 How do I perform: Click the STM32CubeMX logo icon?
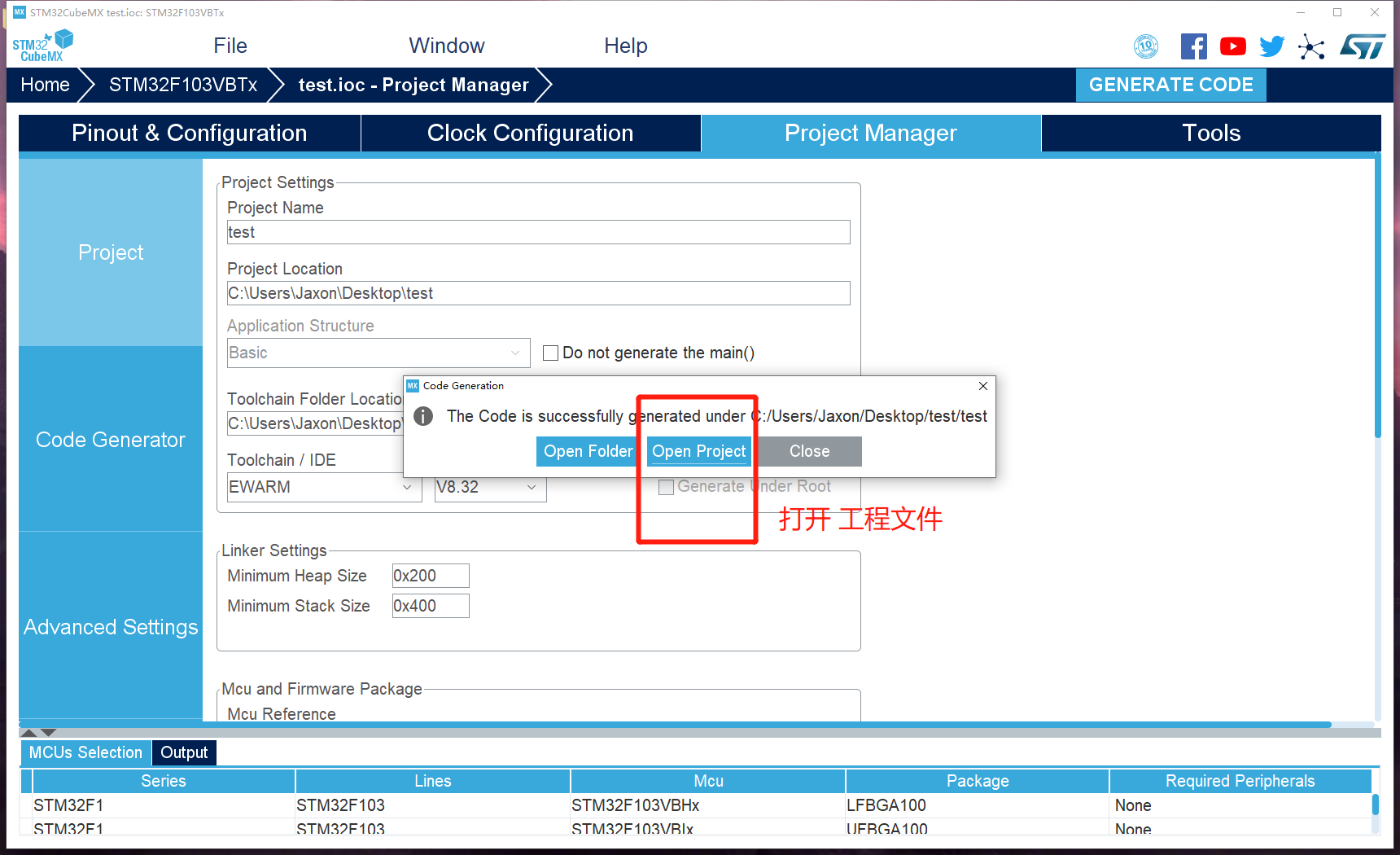point(42,46)
